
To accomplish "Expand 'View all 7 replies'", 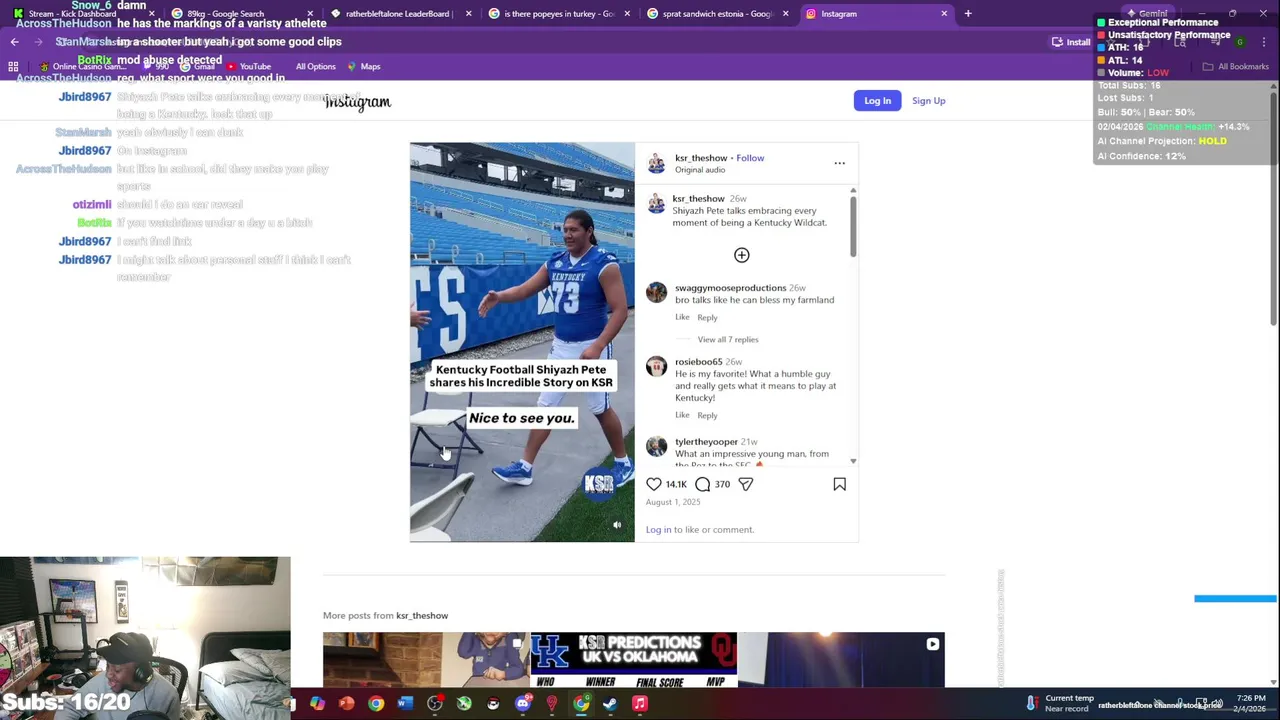I will (728, 340).
